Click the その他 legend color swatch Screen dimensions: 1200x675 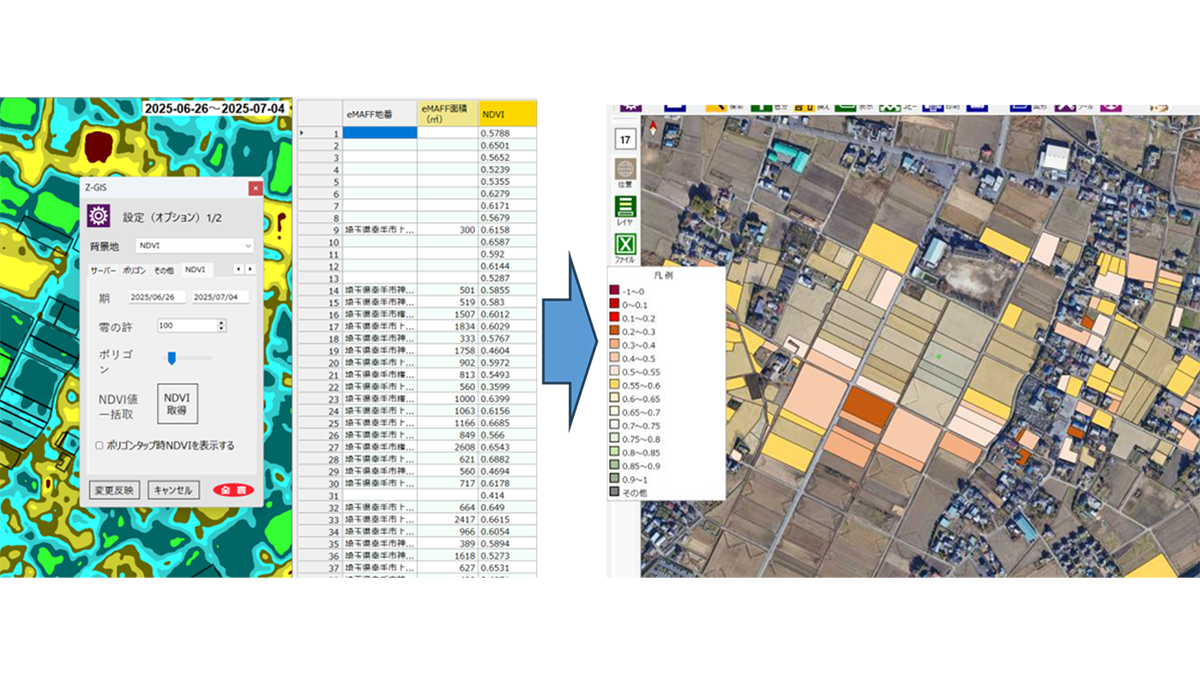click(615, 493)
